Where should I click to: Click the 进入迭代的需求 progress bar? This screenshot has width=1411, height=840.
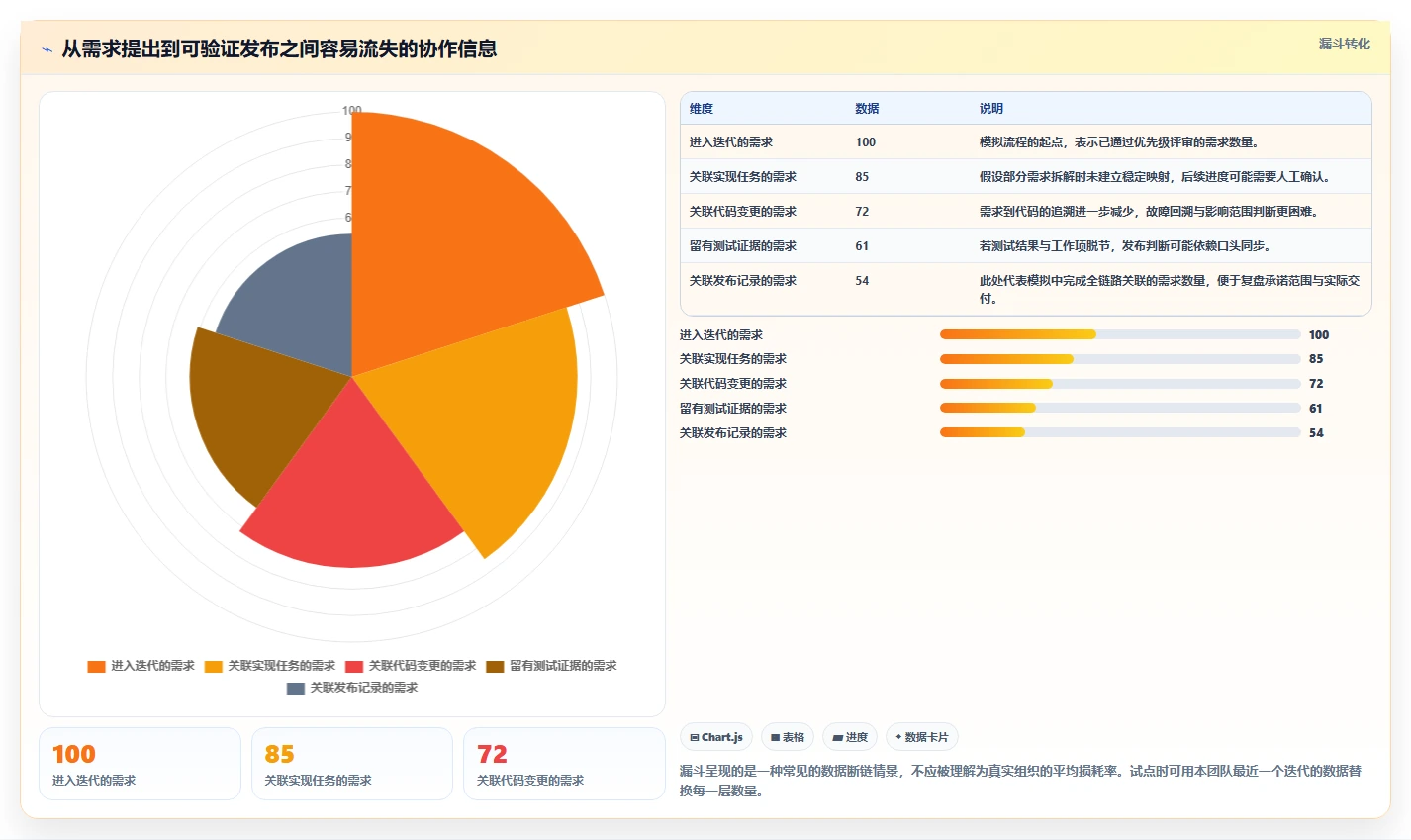pos(1120,334)
